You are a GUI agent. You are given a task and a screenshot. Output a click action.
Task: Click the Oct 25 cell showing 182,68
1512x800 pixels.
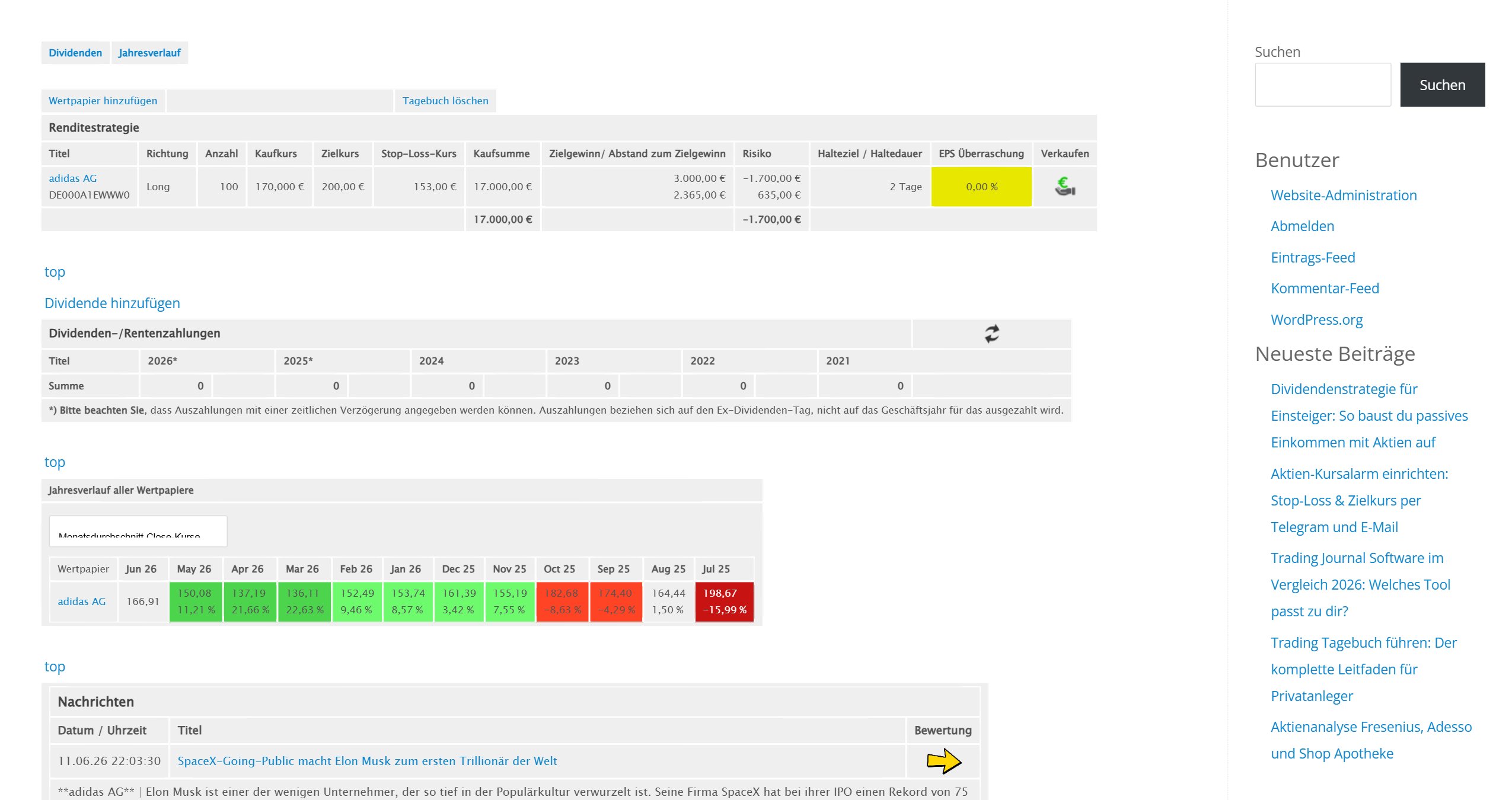[x=562, y=601]
